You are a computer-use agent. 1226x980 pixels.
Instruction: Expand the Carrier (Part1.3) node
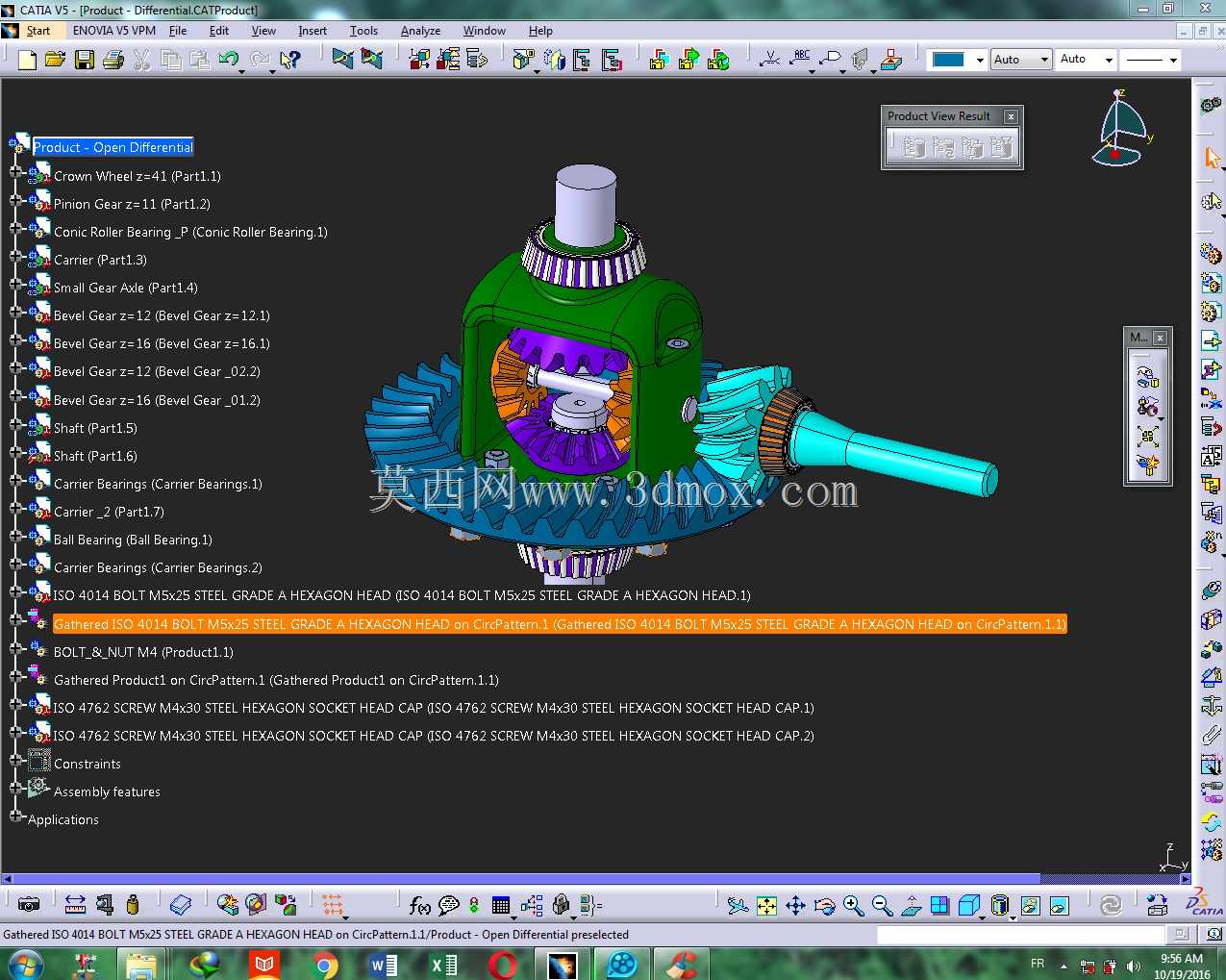[x=15, y=257]
